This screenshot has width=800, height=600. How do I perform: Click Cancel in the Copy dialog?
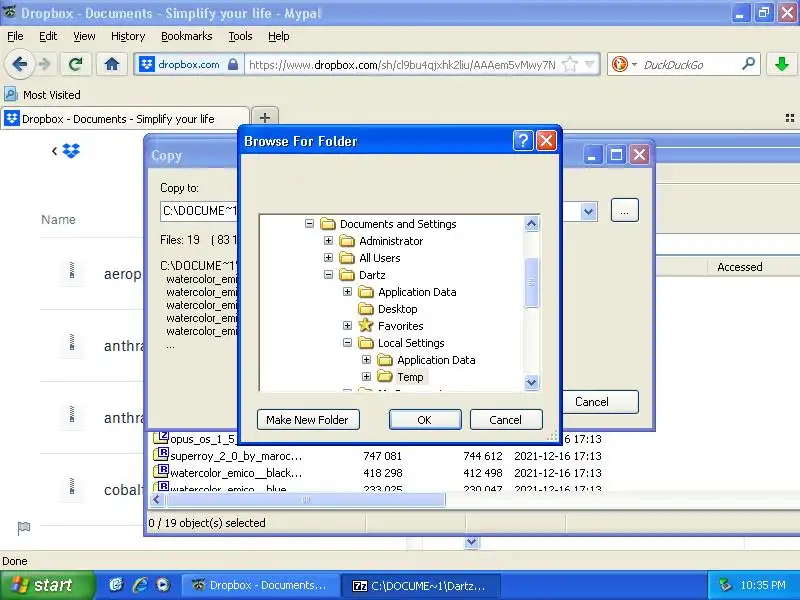(599, 402)
